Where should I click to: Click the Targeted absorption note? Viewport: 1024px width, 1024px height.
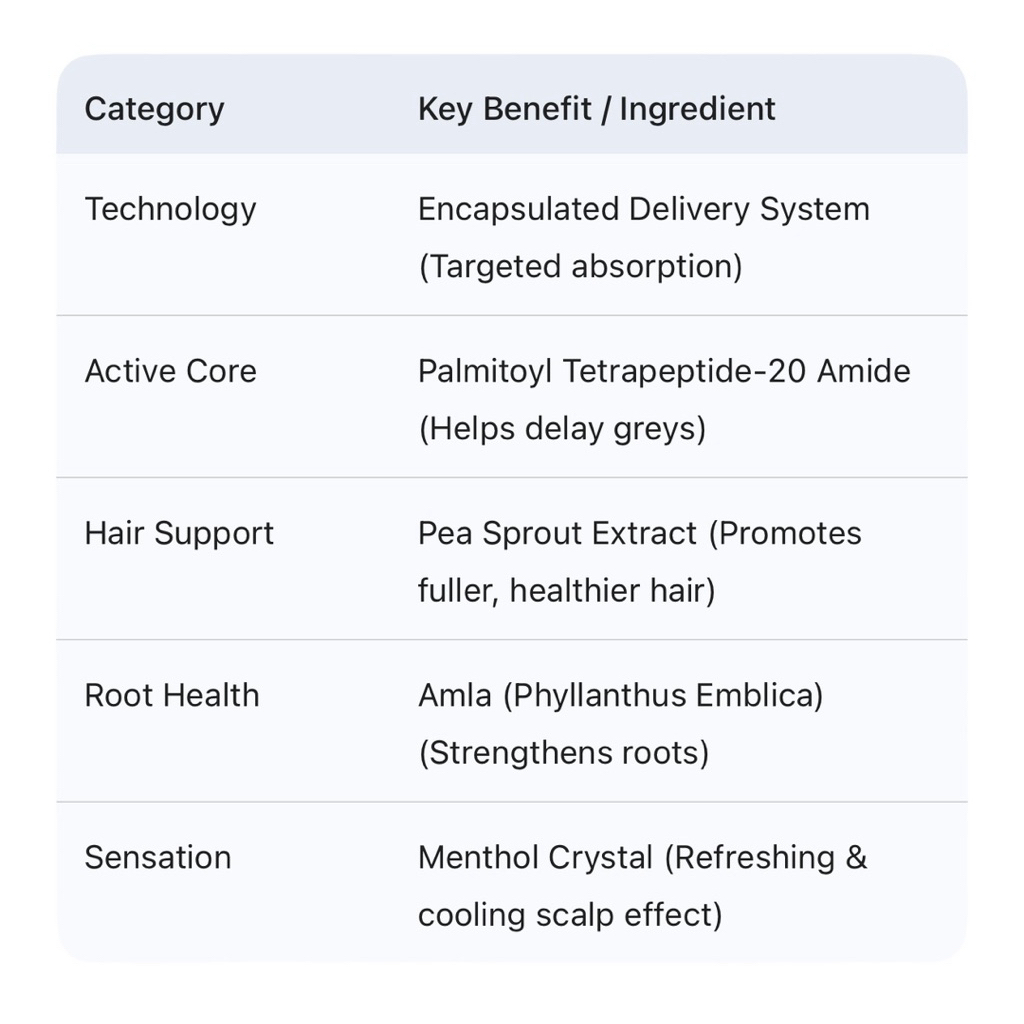coord(580,267)
